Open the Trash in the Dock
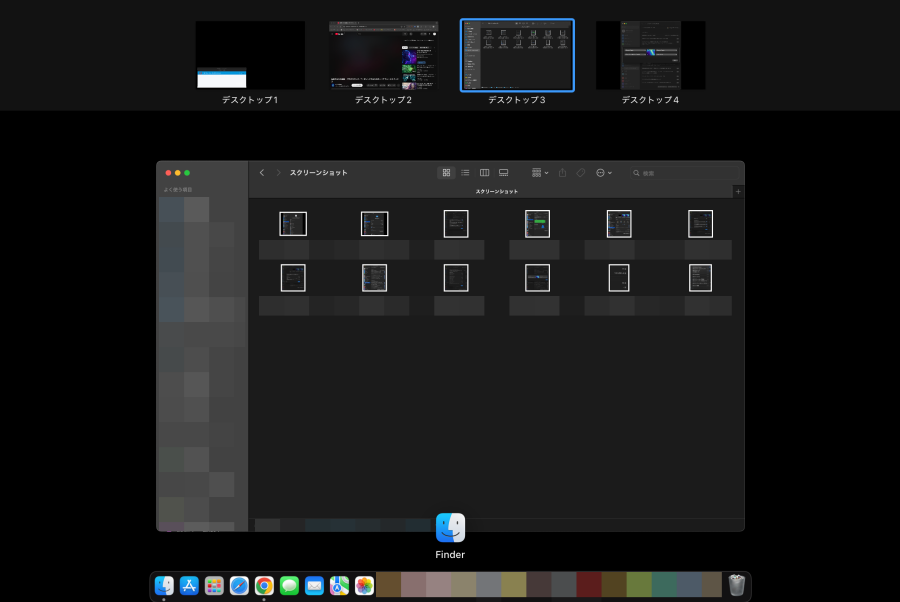The width and height of the screenshot is (900, 602). (737, 585)
